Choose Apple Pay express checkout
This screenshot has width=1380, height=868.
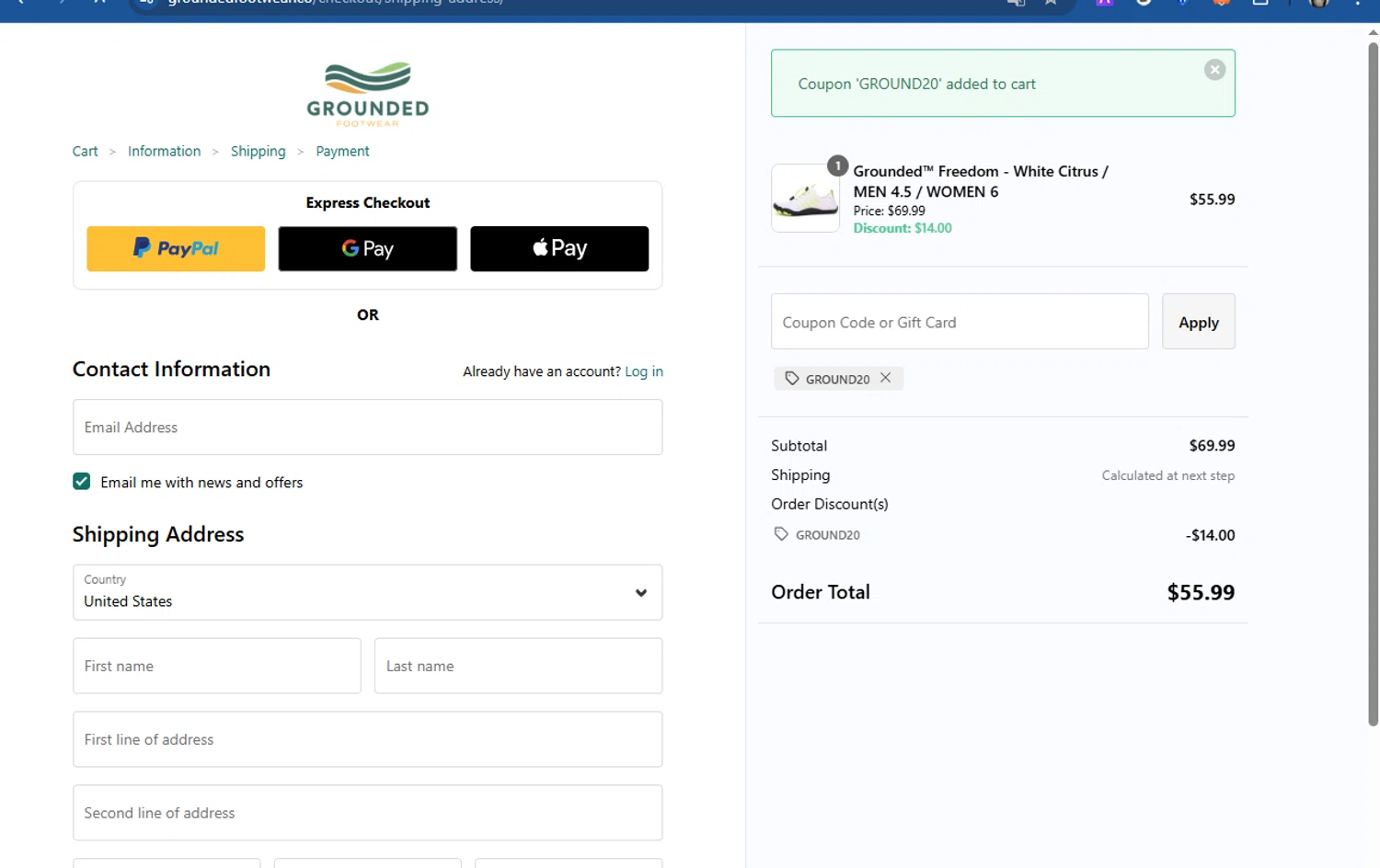coord(559,248)
